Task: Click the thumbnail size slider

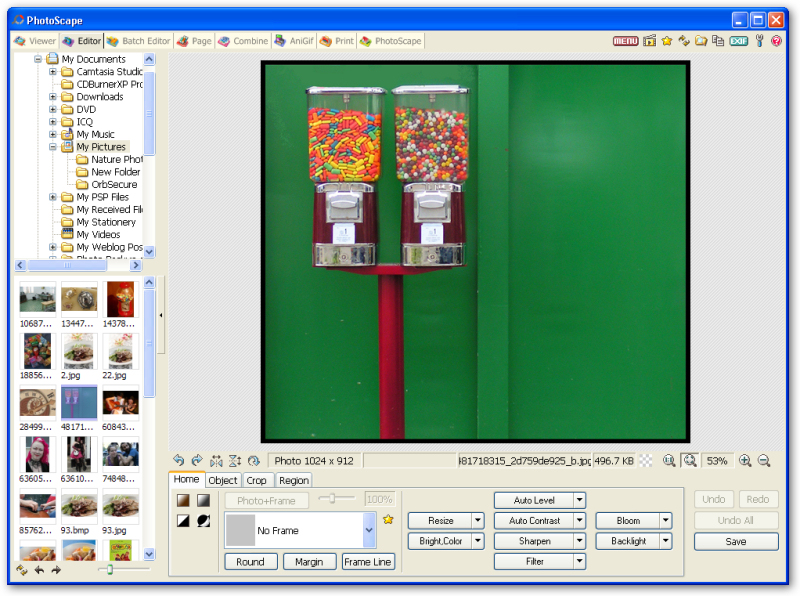Action: pyautogui.click(x=110, y=570)
